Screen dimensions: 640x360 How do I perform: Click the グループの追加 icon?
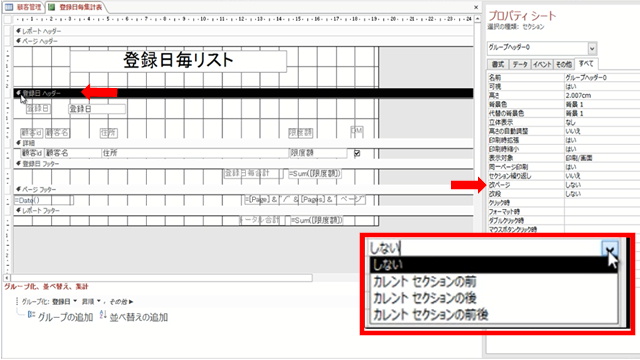point(31,315)
